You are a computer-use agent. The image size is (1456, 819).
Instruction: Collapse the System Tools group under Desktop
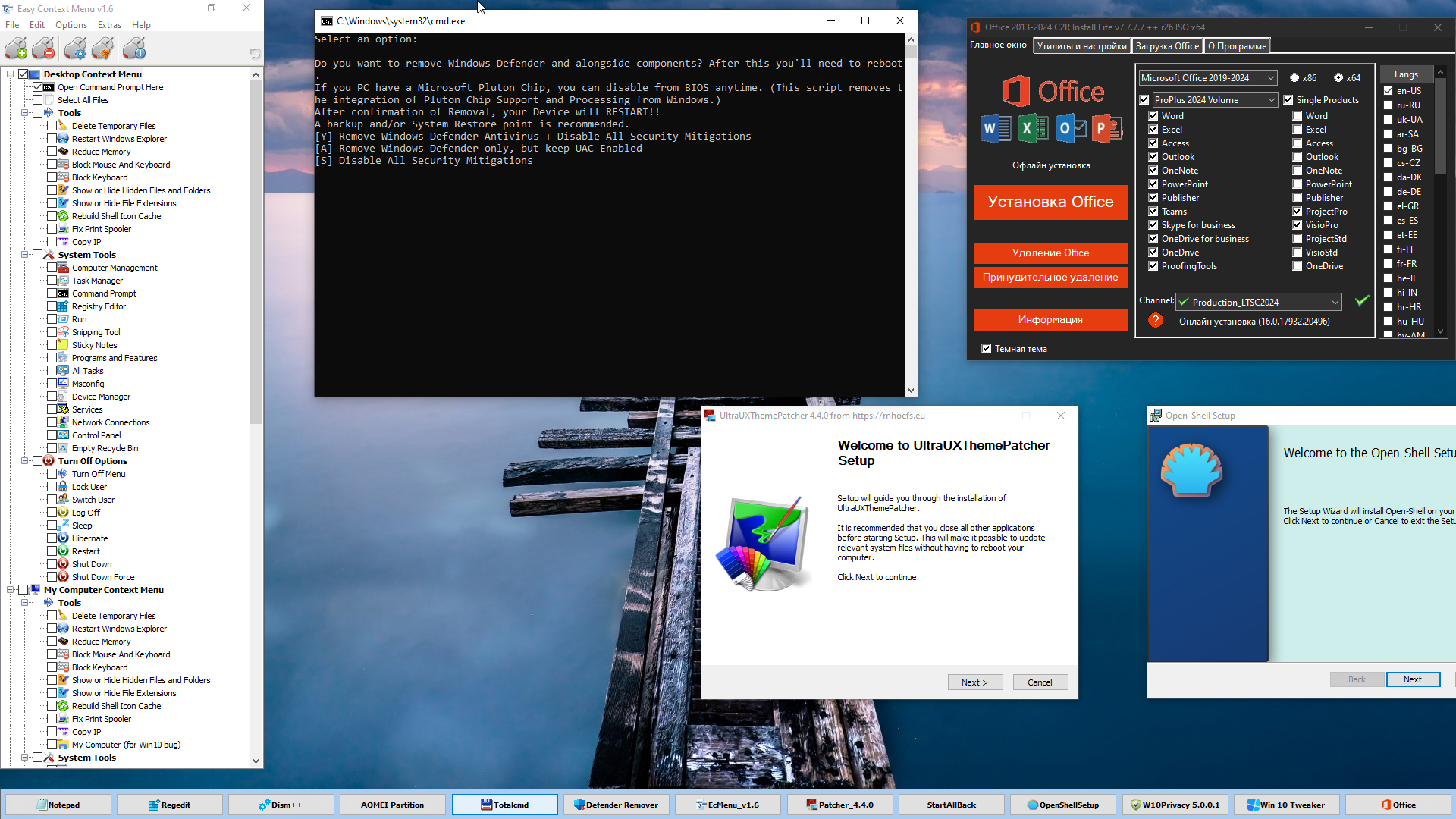tap(24, 255)
